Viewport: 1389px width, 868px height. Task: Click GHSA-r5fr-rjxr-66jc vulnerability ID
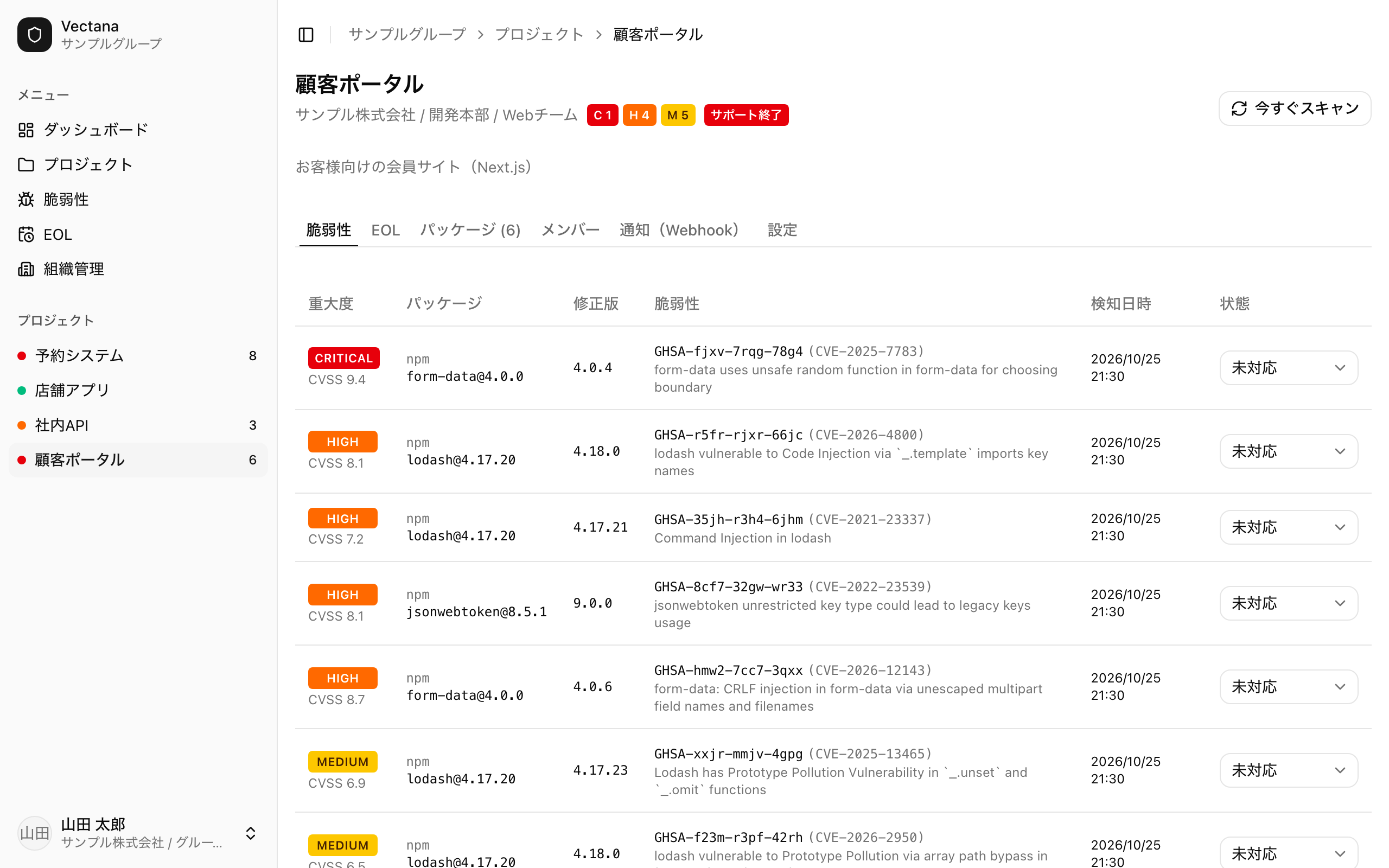point(728,435)
